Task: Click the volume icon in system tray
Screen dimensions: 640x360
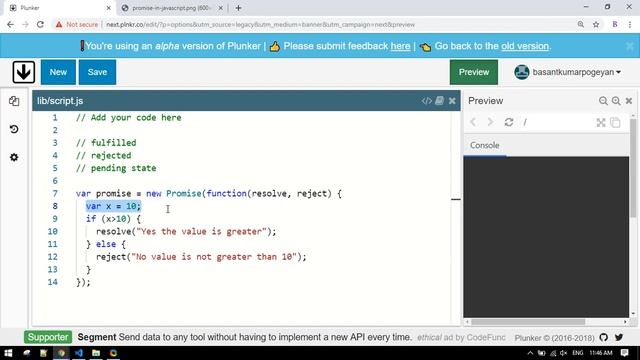Action: click(x=564, y=353)
